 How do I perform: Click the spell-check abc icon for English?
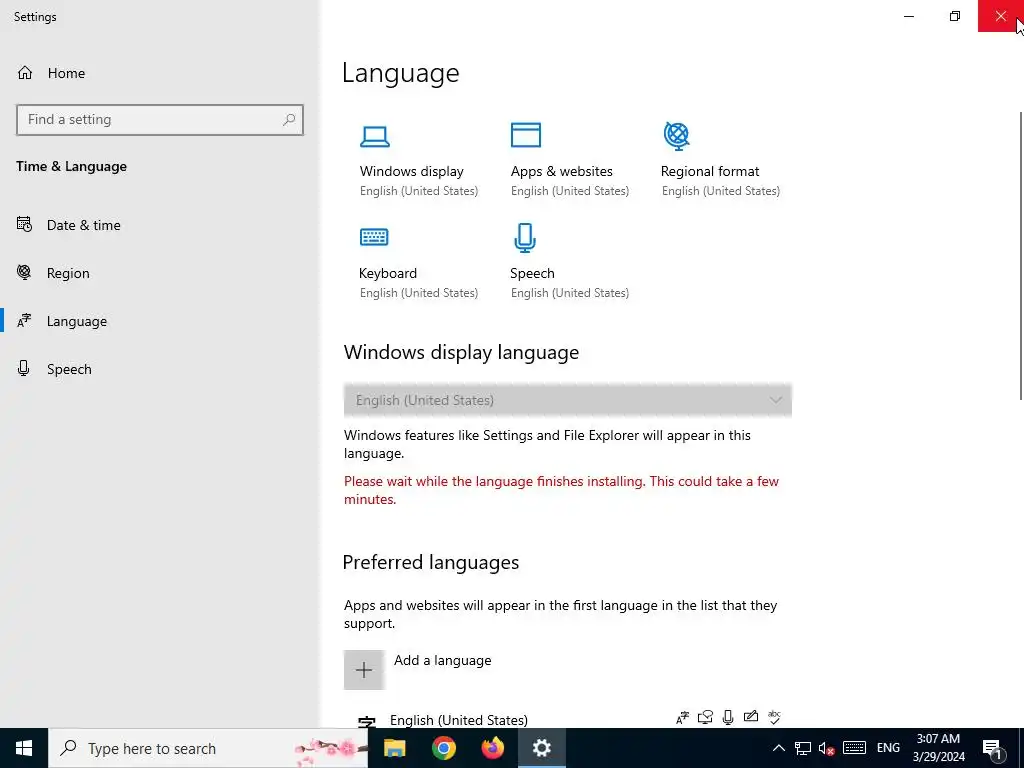tap(775, 717)
